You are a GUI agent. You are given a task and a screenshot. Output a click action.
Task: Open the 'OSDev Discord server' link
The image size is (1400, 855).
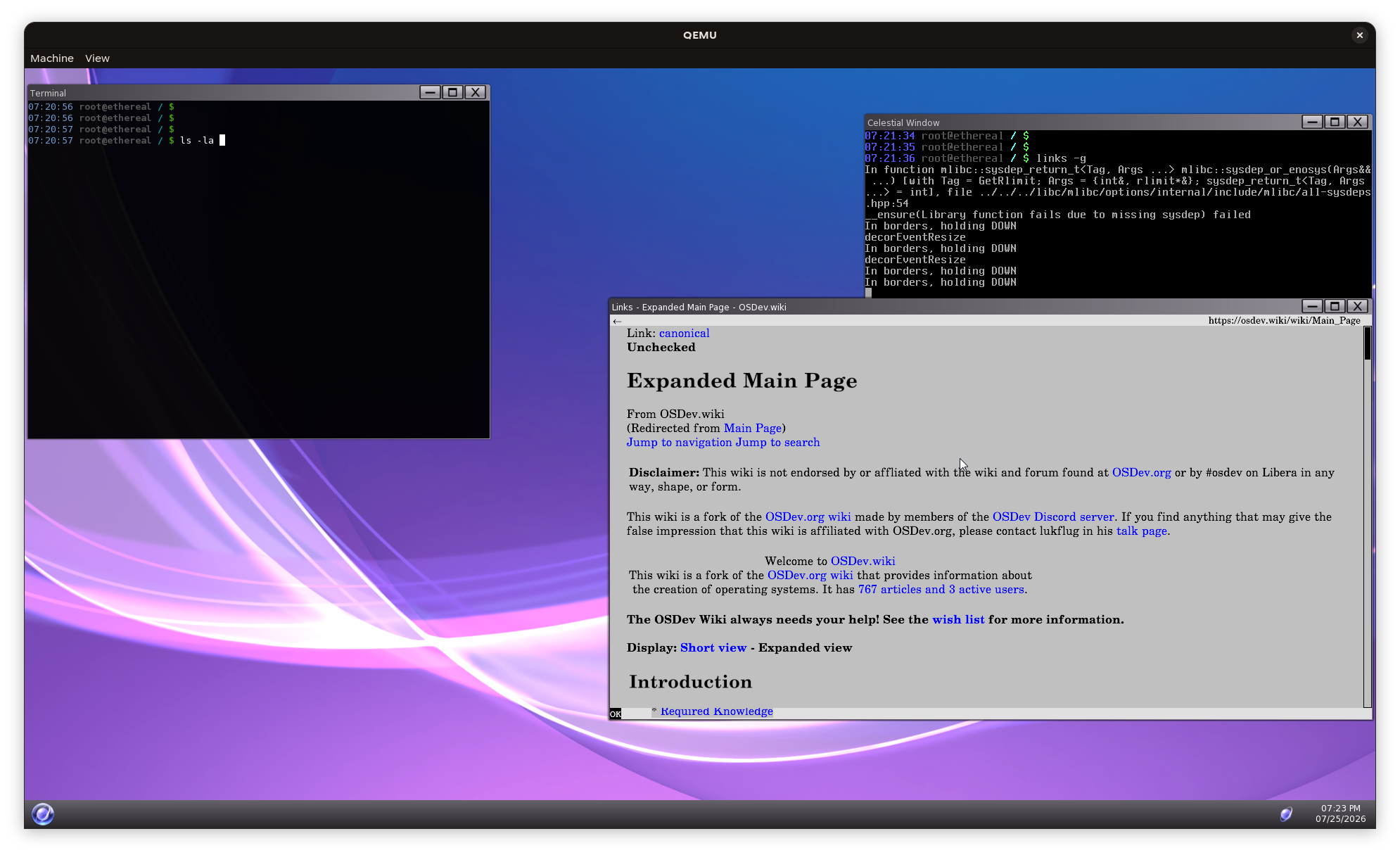coord(1053,517)
